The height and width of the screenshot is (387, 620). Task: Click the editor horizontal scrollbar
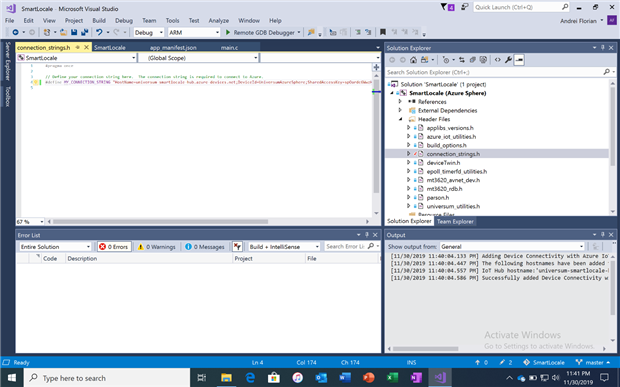(x=160, y=222)
